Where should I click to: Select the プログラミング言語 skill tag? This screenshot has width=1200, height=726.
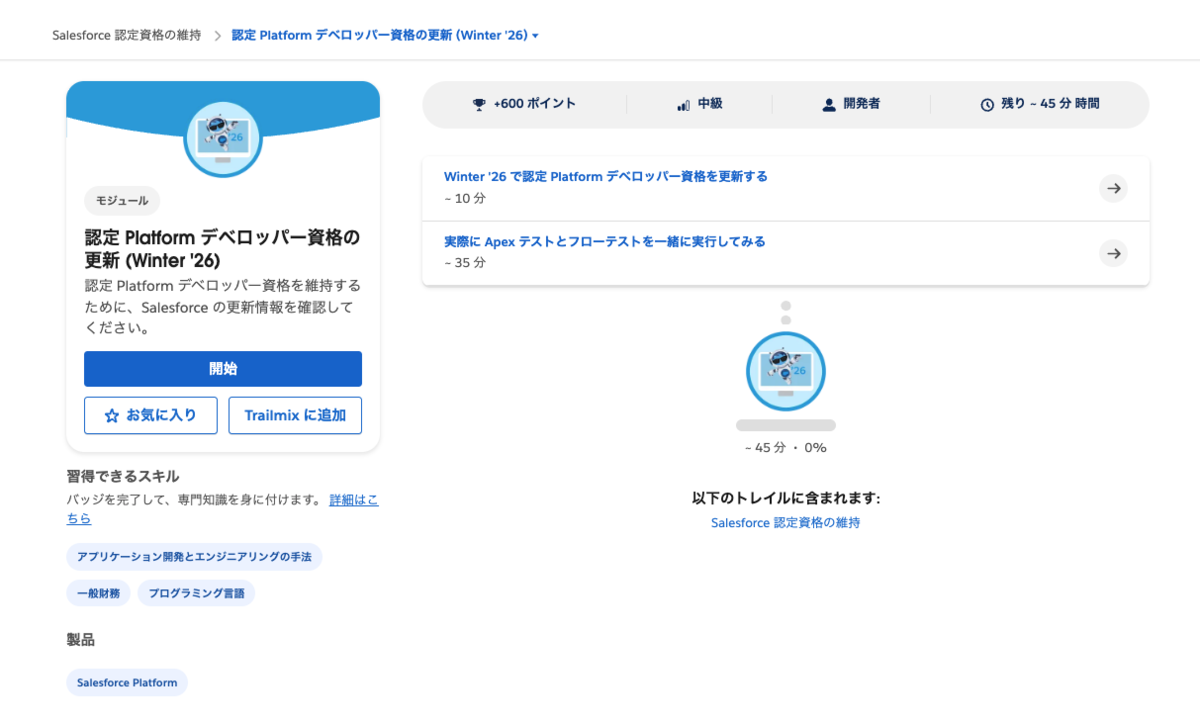[196, 593]
